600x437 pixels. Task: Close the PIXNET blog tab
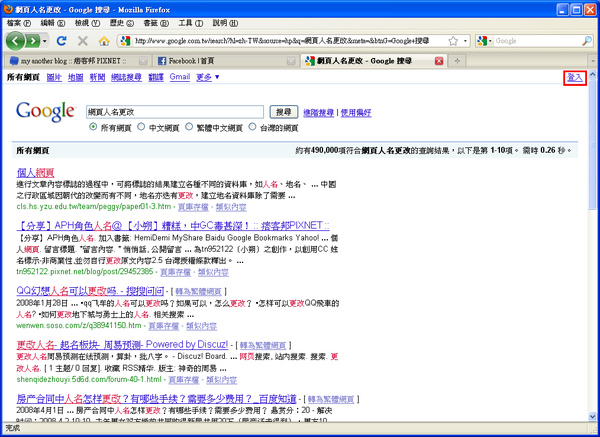point(143,61)
